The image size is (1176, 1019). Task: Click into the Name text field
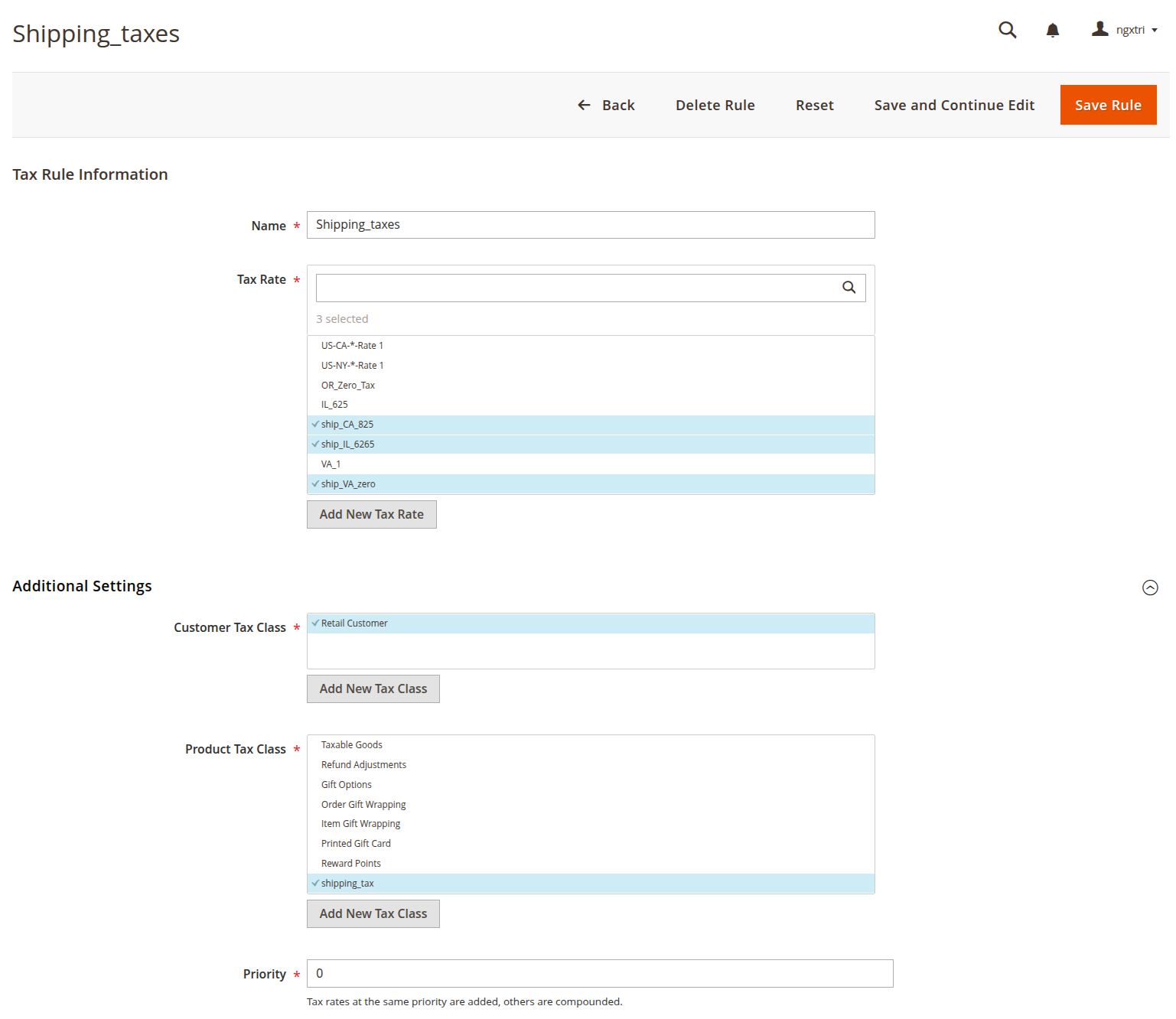[x=590, y=225]
